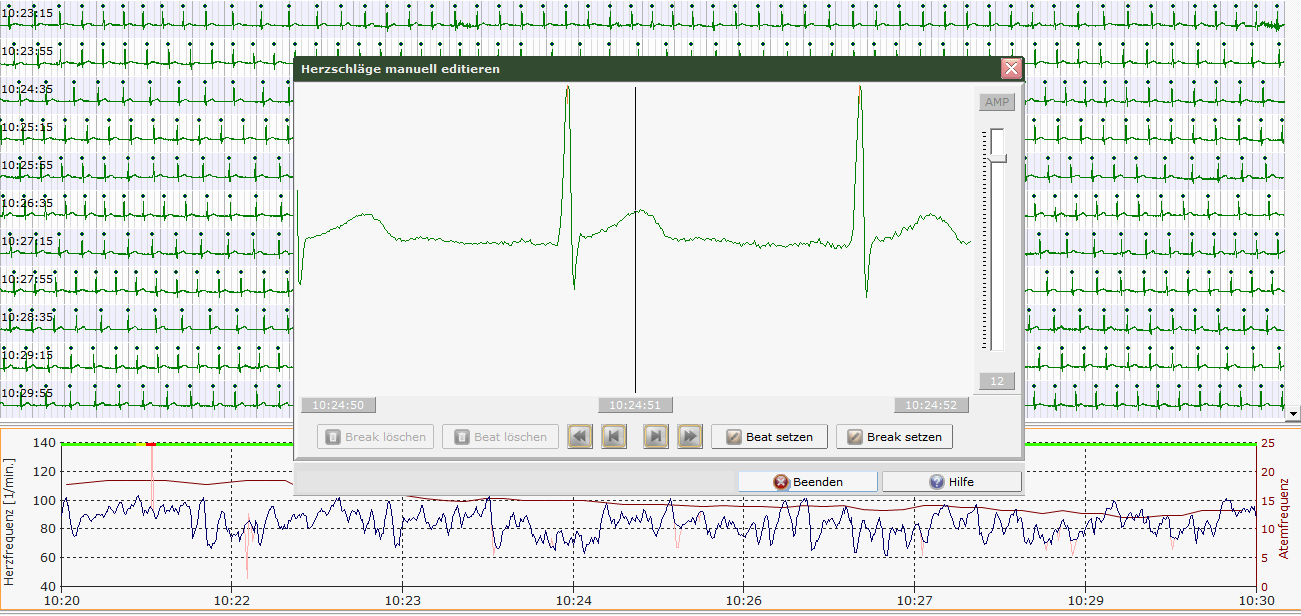Click the Break löschen button
Image resolution: width=1301 pixels, height=616 pixels.
[x=375, y=437]
